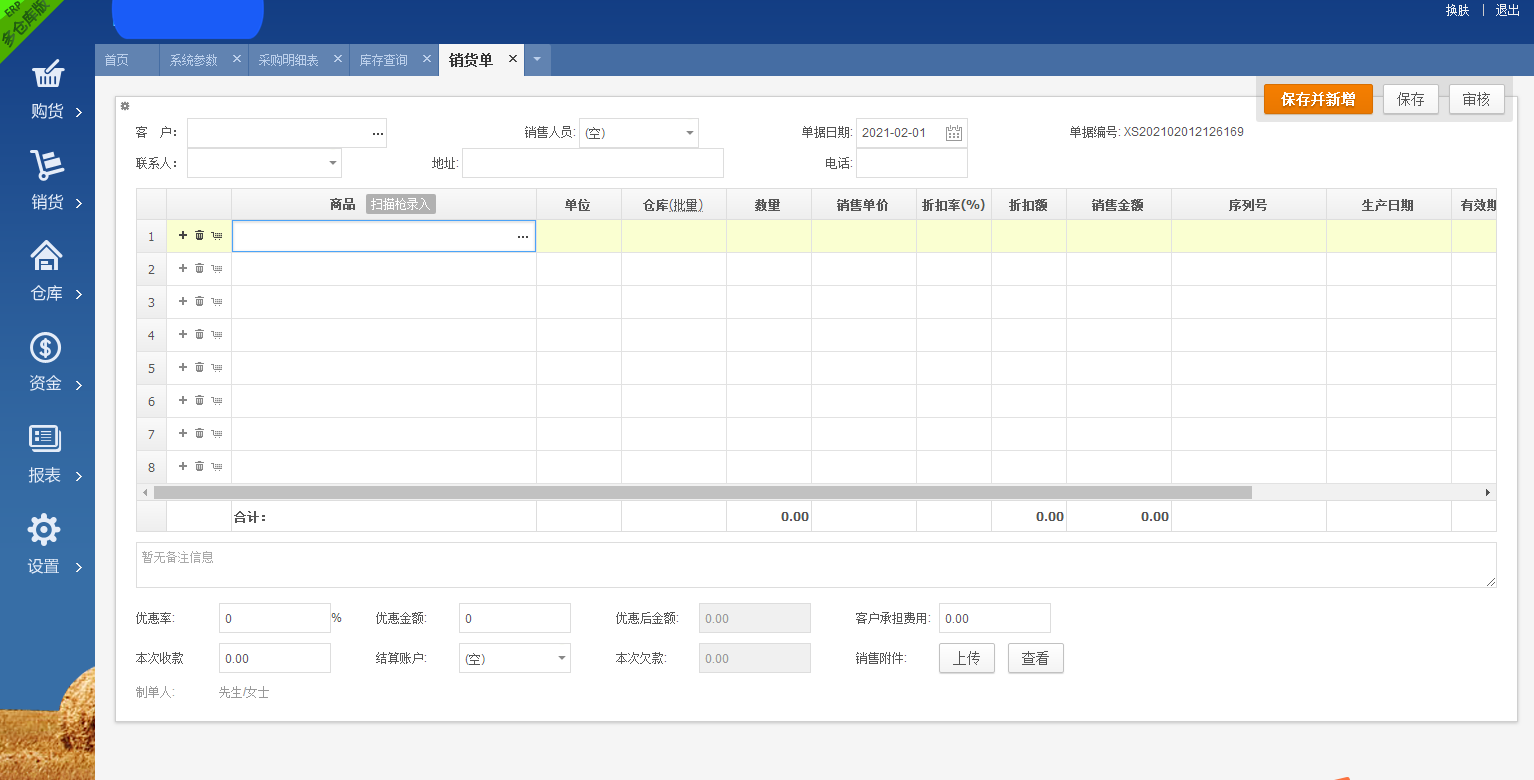Image resolution: width=1534 pixels, height=780 pixels.
Task: Open the 销售人员 dropdown
Action: tap(688, 132)
